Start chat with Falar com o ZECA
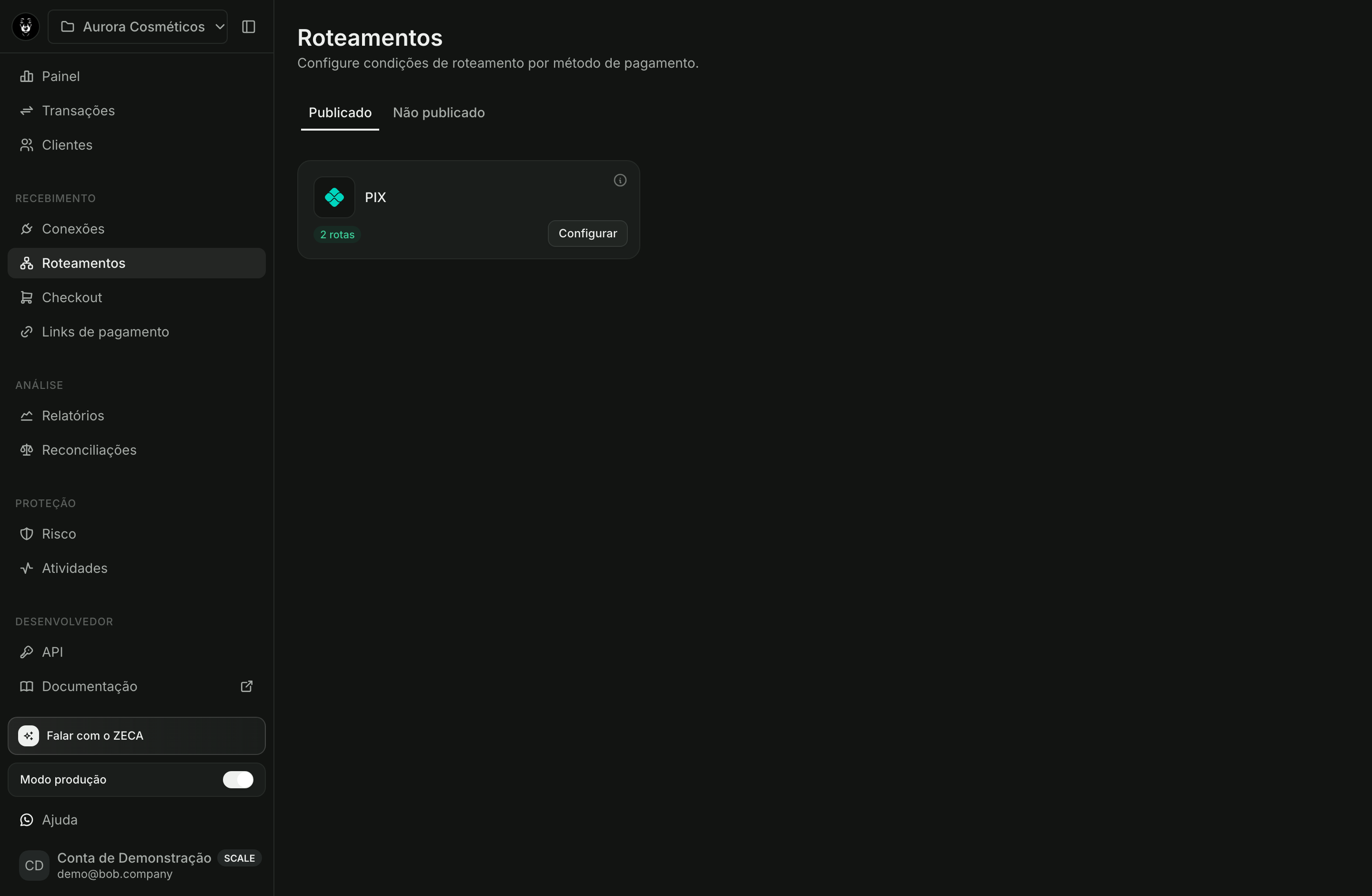The image size is (1372, 896). click(136, 736)
